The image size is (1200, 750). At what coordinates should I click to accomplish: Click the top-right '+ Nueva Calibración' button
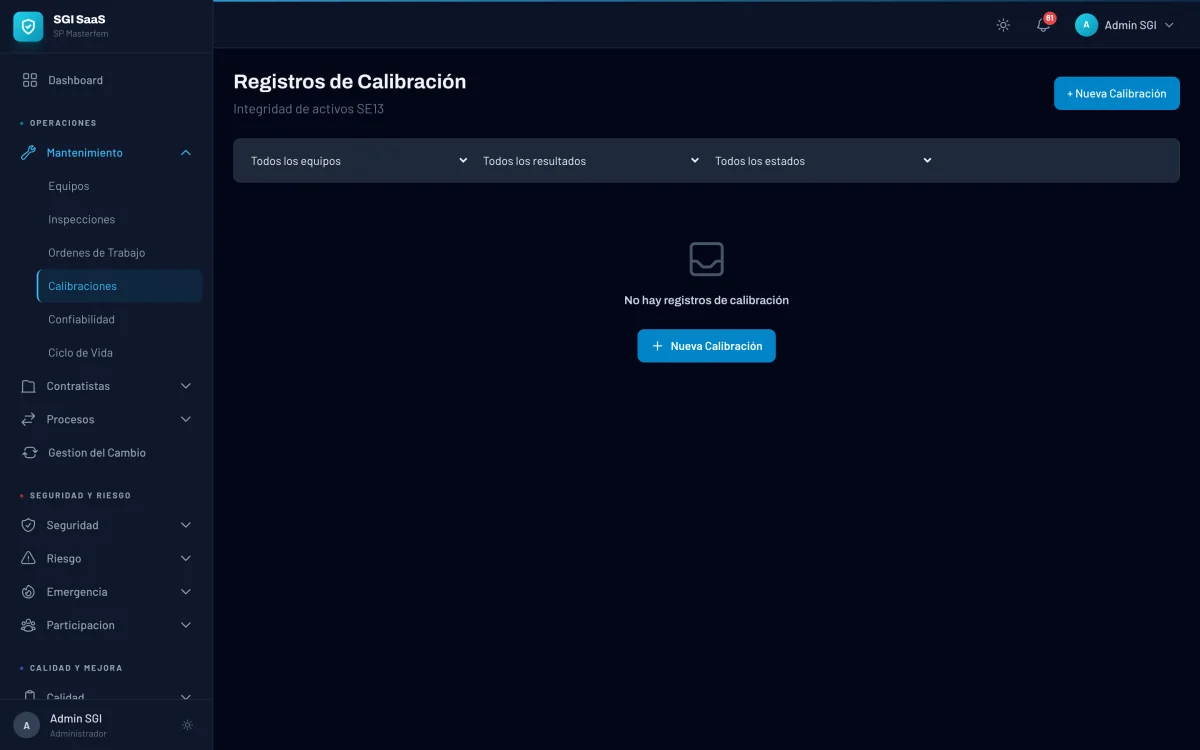[x=1116, y=94]
